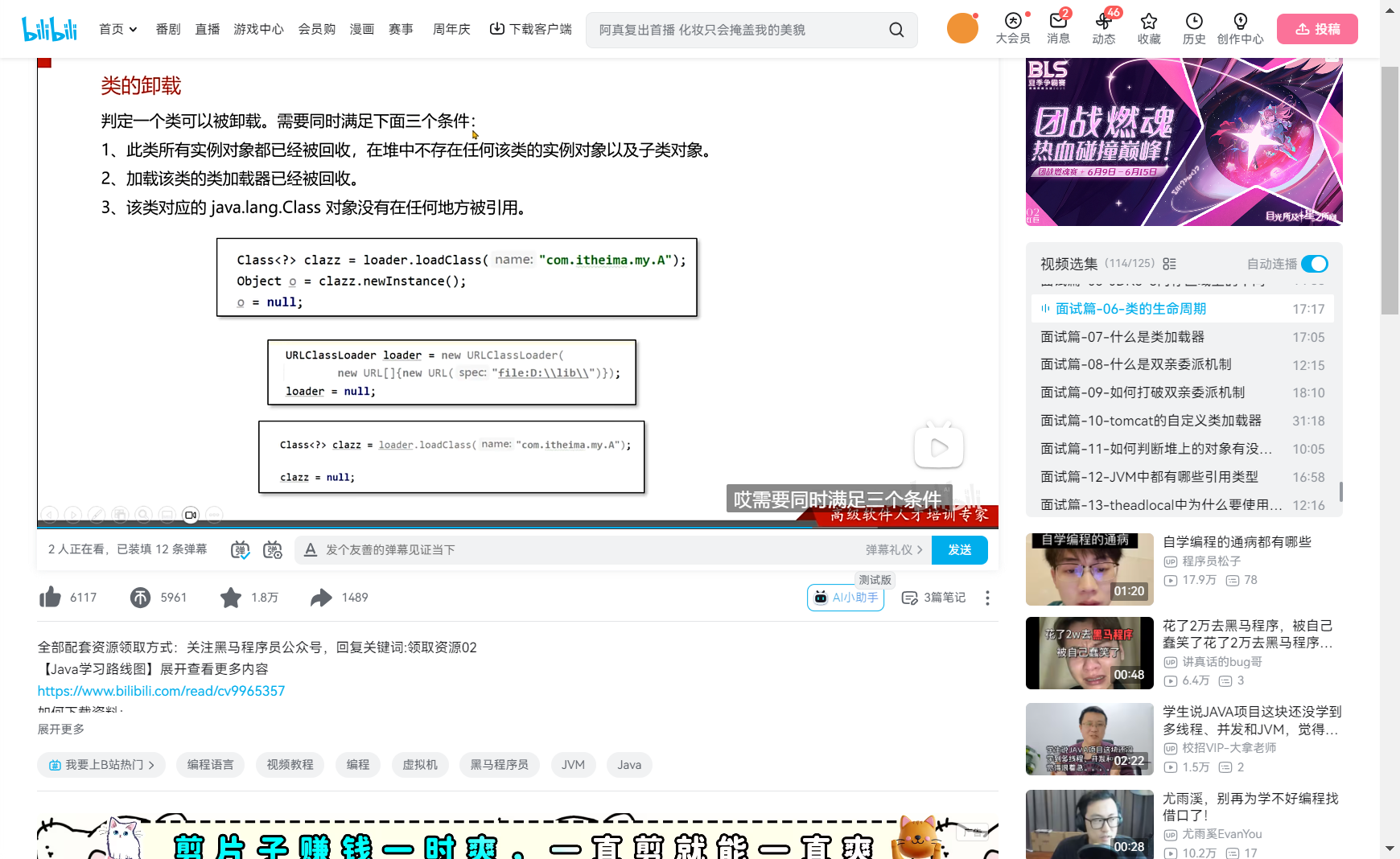Play 面试篇-12-JVM中都有哪些引用类型
The image size is (1400, 859).
coord(1183,477)
